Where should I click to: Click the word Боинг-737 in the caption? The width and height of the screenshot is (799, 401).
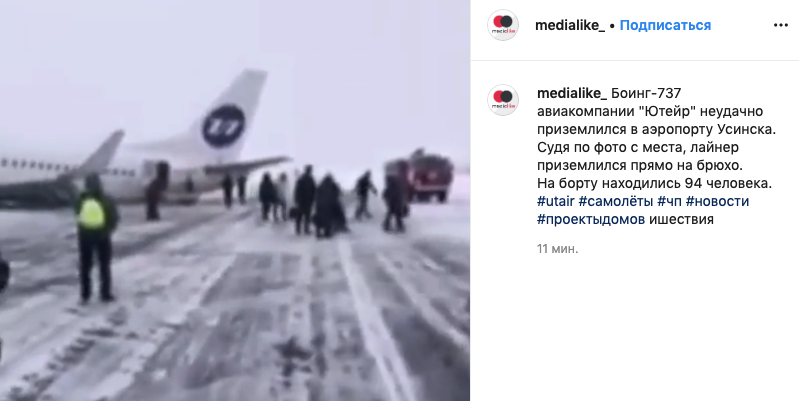click(646, 94)
